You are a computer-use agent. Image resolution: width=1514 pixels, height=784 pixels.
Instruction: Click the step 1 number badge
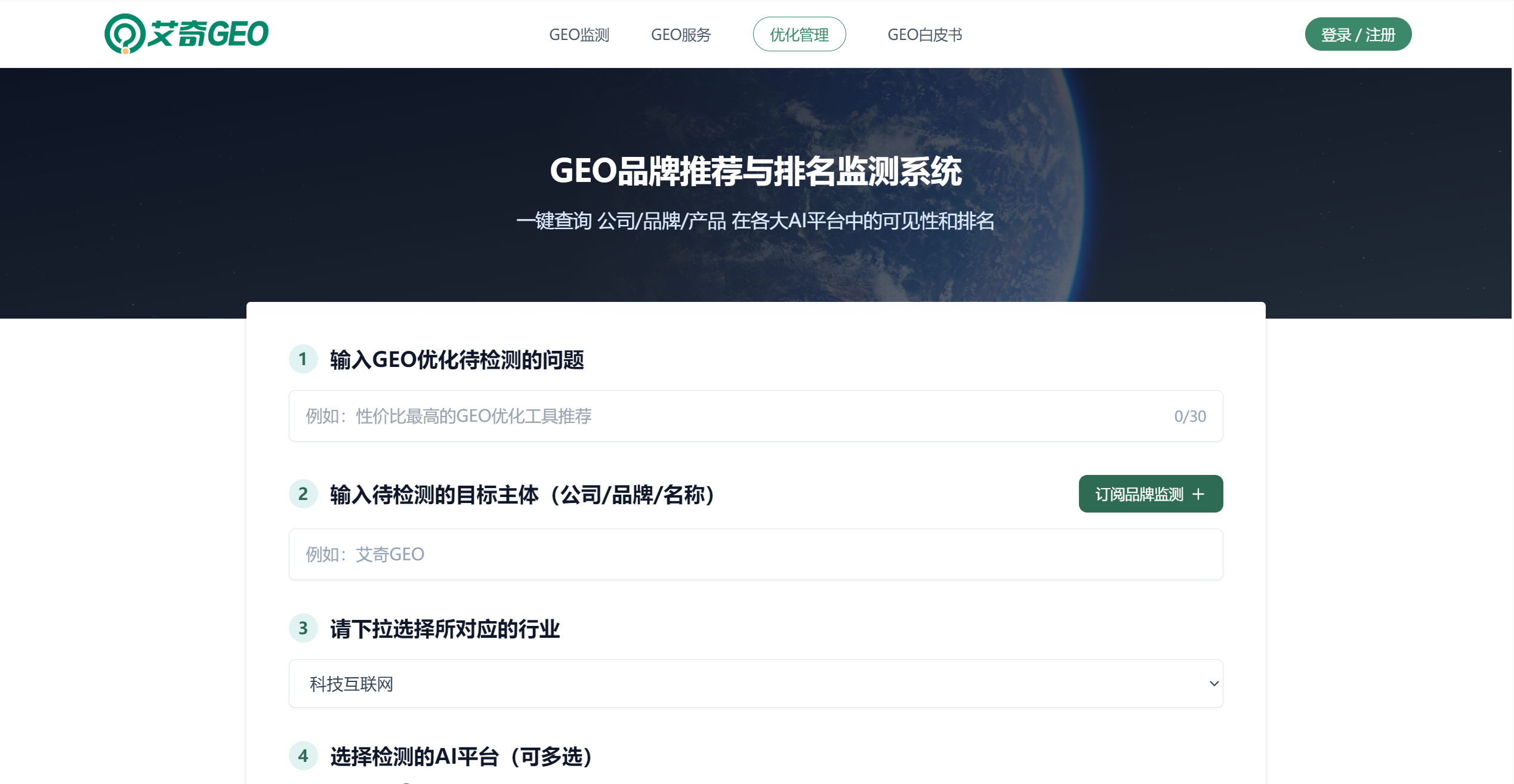click(303, 359)
